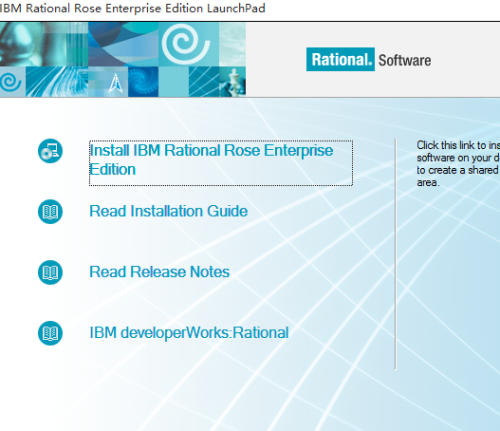The width and height of the screenshot is (500, 431).
Task: Click the book icon next to Read Release Notes
Action: tap(50, 272)
